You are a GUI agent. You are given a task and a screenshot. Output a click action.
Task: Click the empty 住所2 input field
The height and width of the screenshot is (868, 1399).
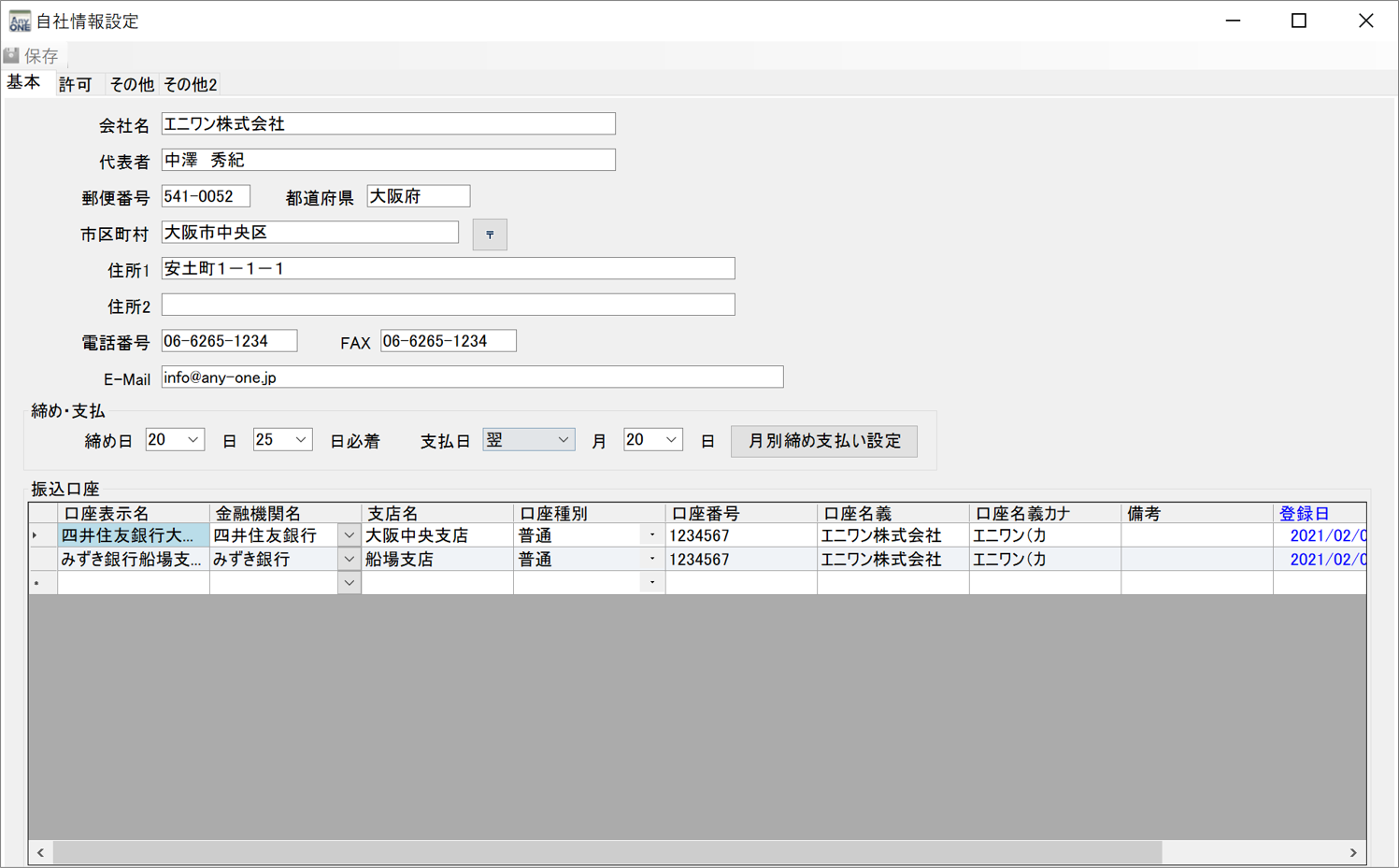point(448,305)
